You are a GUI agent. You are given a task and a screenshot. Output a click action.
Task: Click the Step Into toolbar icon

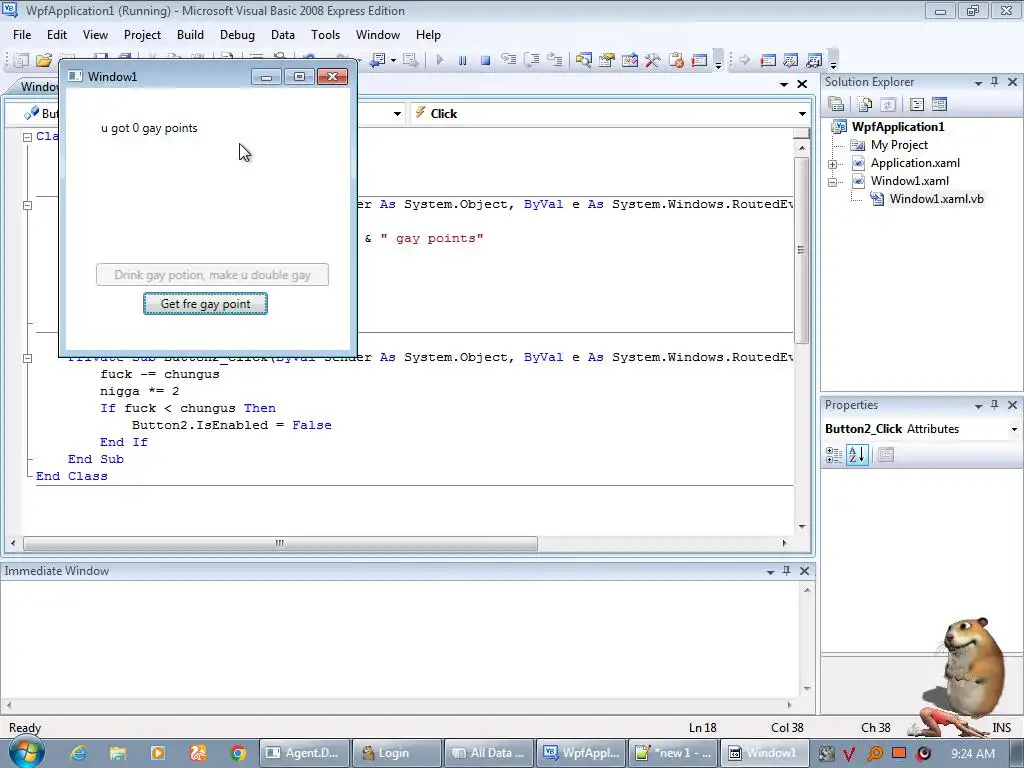point(509,60)
